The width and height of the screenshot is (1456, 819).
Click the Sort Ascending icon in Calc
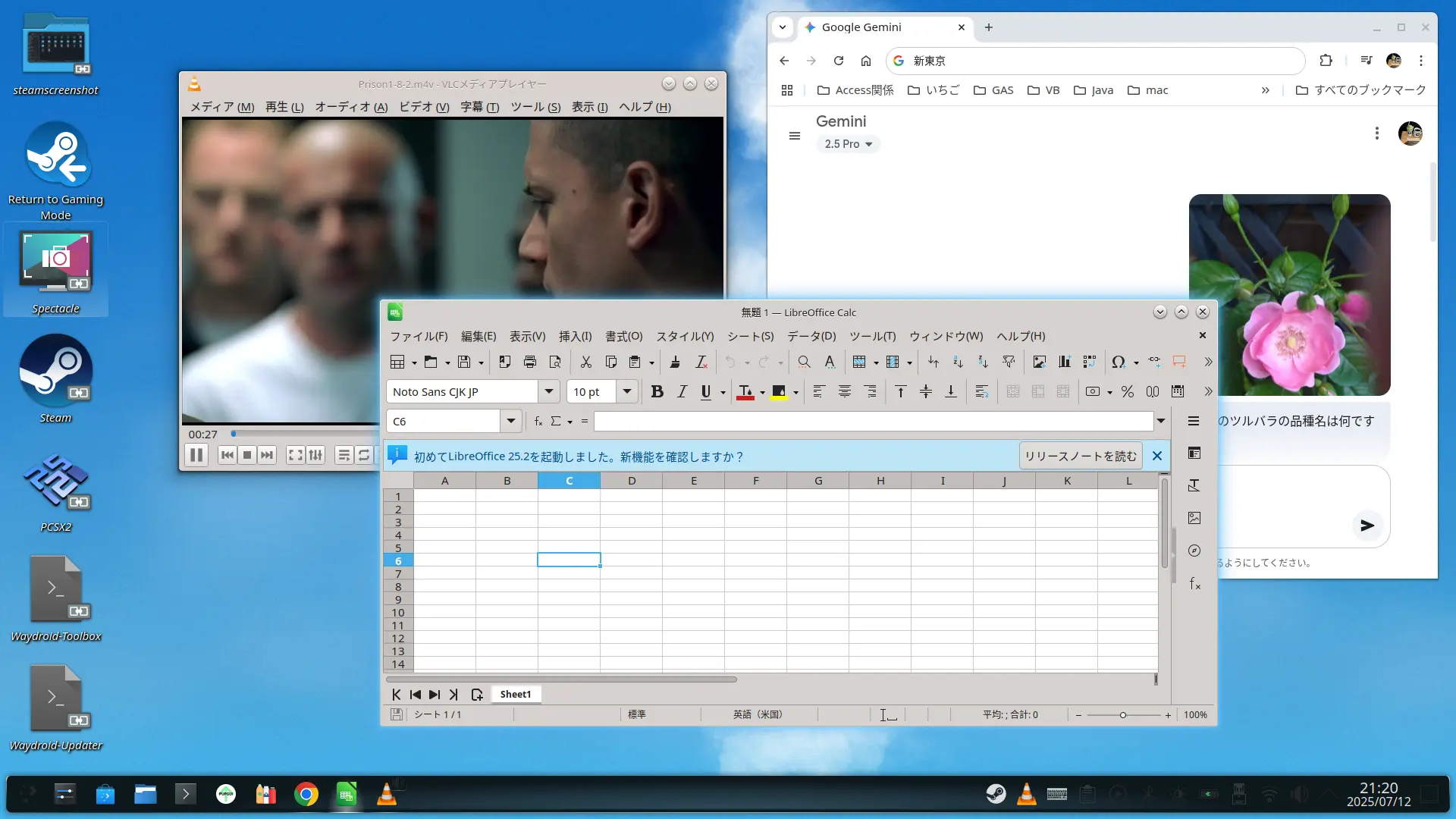[x=958, y=362]
